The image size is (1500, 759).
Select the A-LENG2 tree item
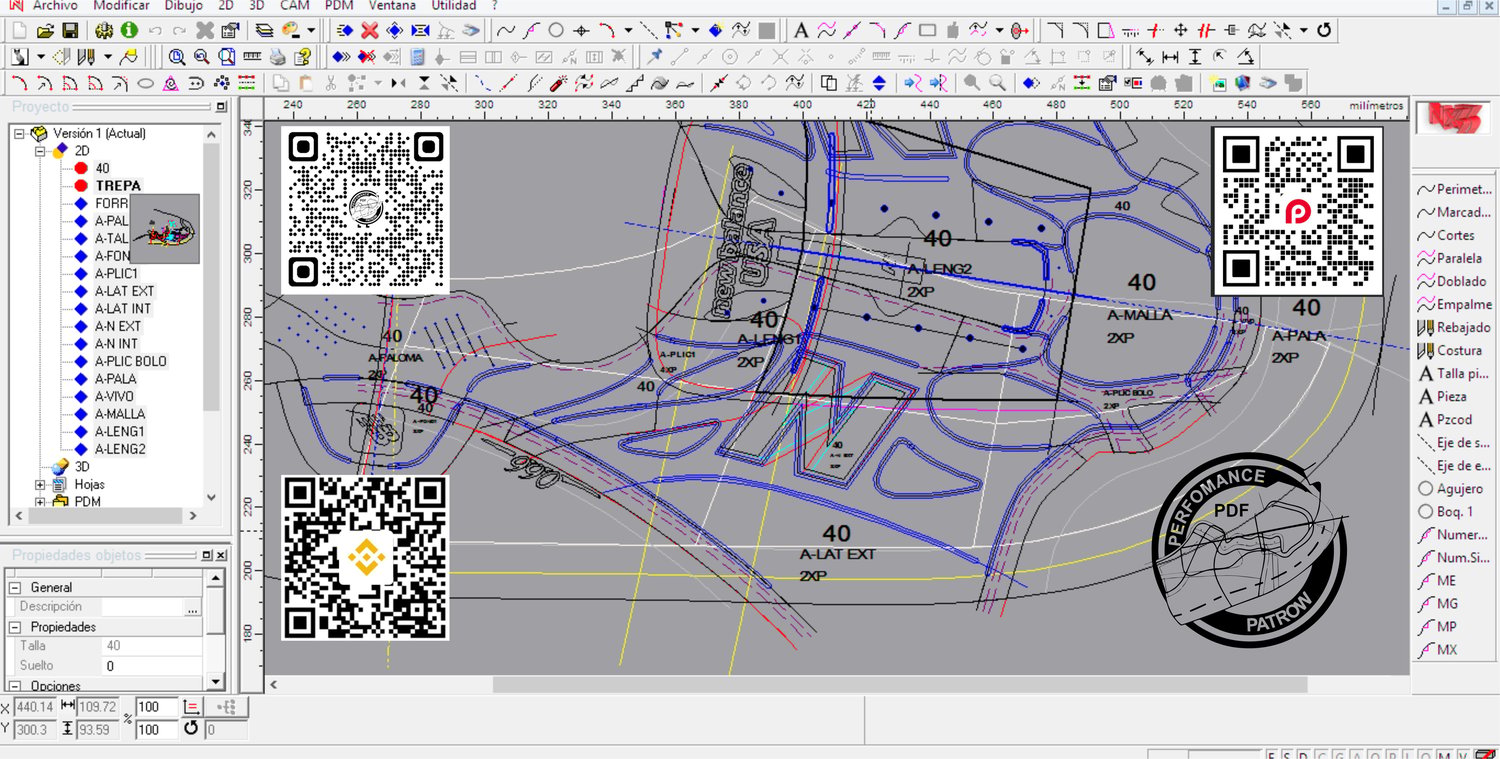[120, 449]
